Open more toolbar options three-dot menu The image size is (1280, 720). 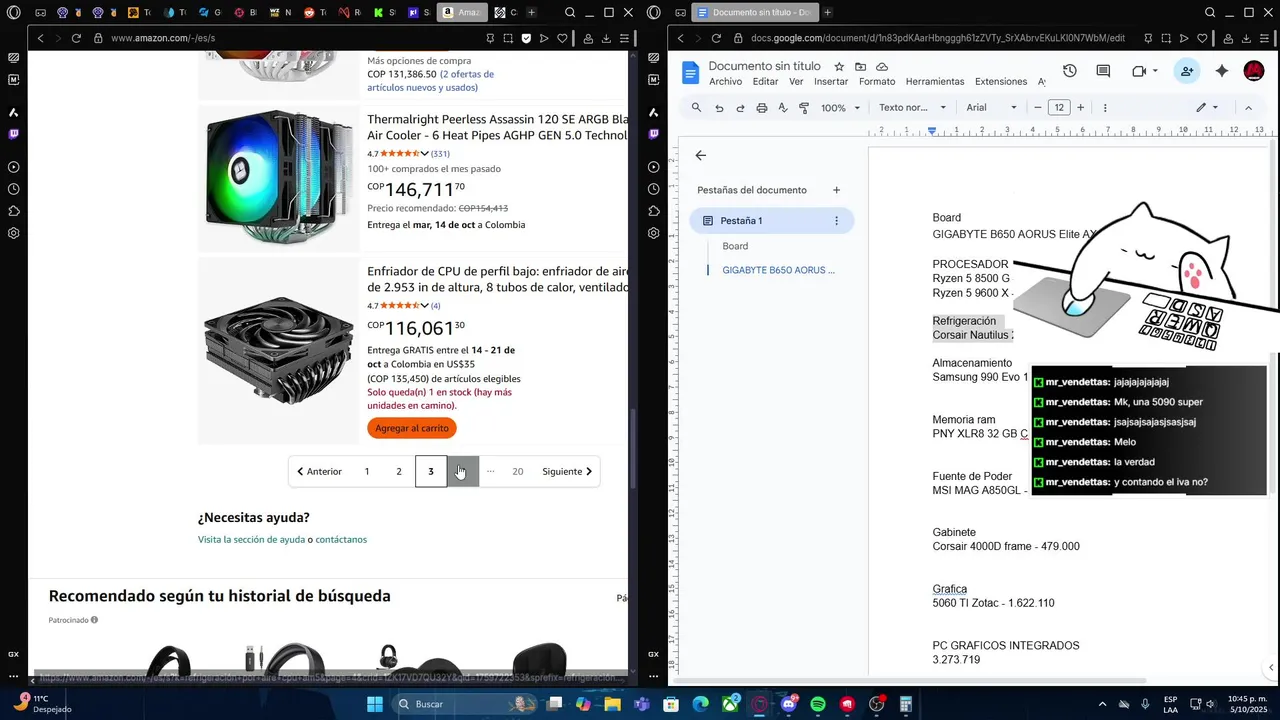pyautogui.click(x=1105, y=108)
